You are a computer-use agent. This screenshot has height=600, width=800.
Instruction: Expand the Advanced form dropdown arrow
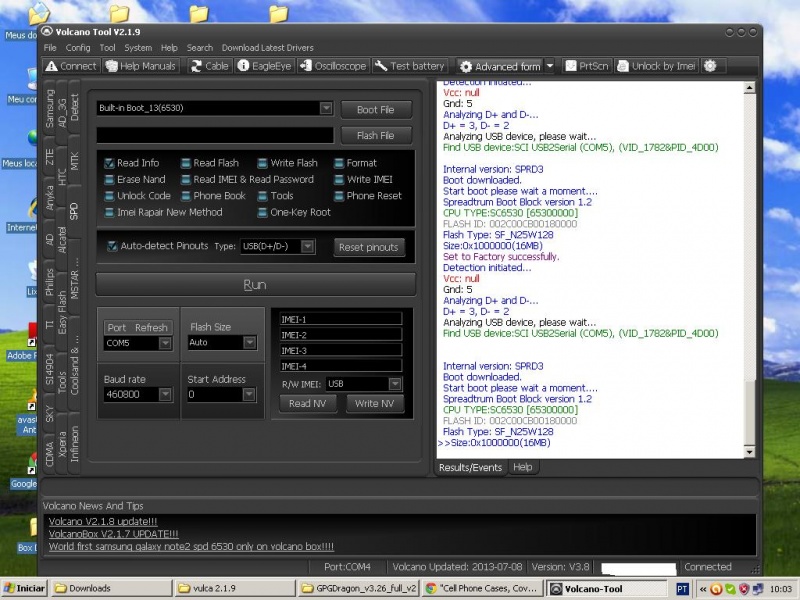point(549,66)
